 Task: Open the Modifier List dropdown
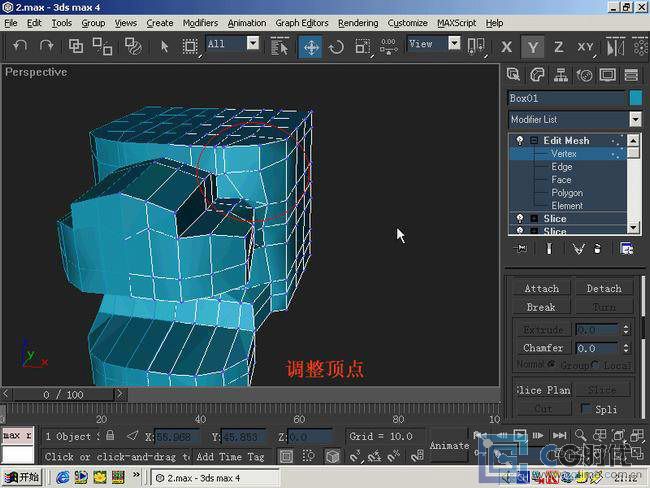pos(635,119)
